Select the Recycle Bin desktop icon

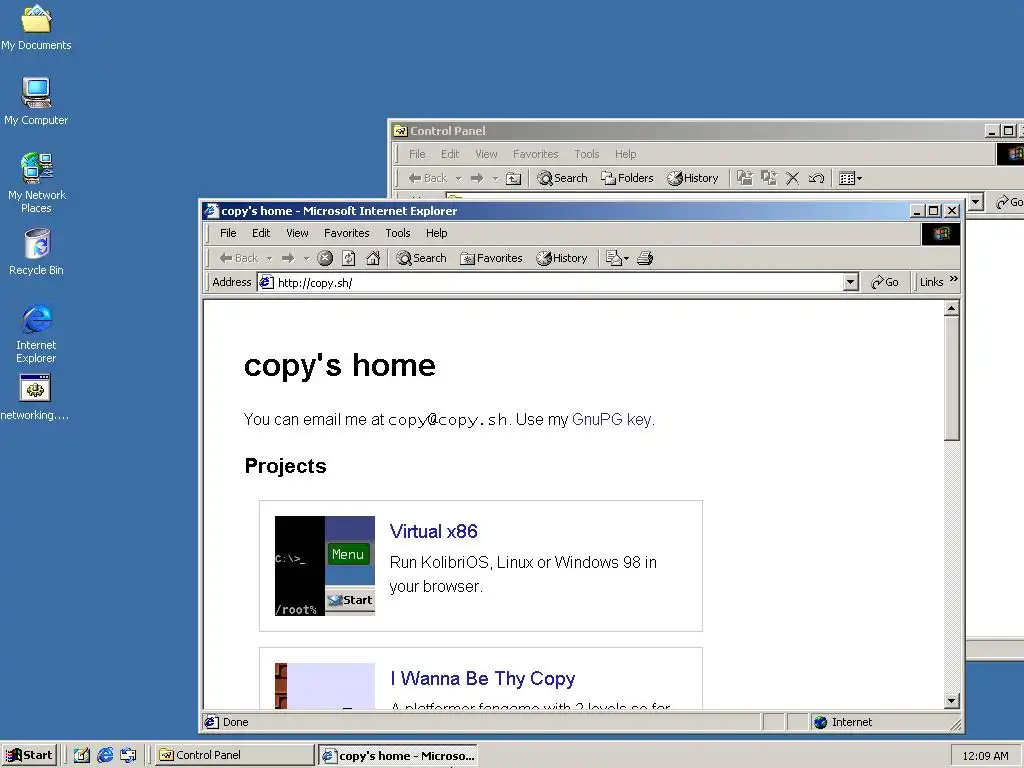(x=37, y=252)
